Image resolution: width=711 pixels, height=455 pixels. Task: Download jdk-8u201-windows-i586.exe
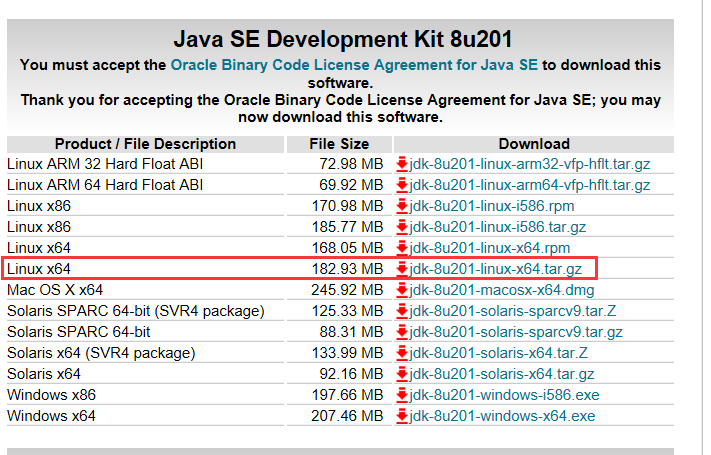pyautogui.click(x=504, y=395)
